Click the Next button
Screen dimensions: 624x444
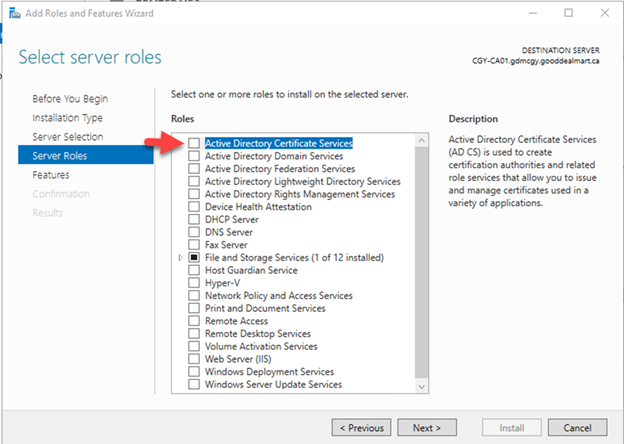pyautogui.click(x=427, y=428)
